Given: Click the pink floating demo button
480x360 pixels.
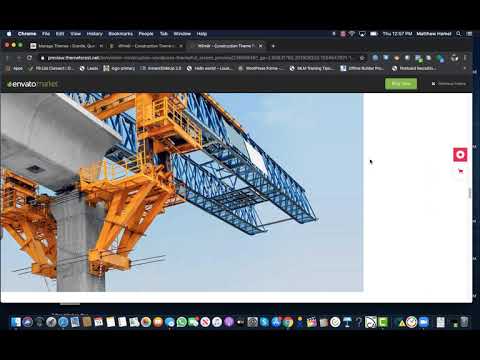Looking at the screenshot, I should tap(460, 155).
